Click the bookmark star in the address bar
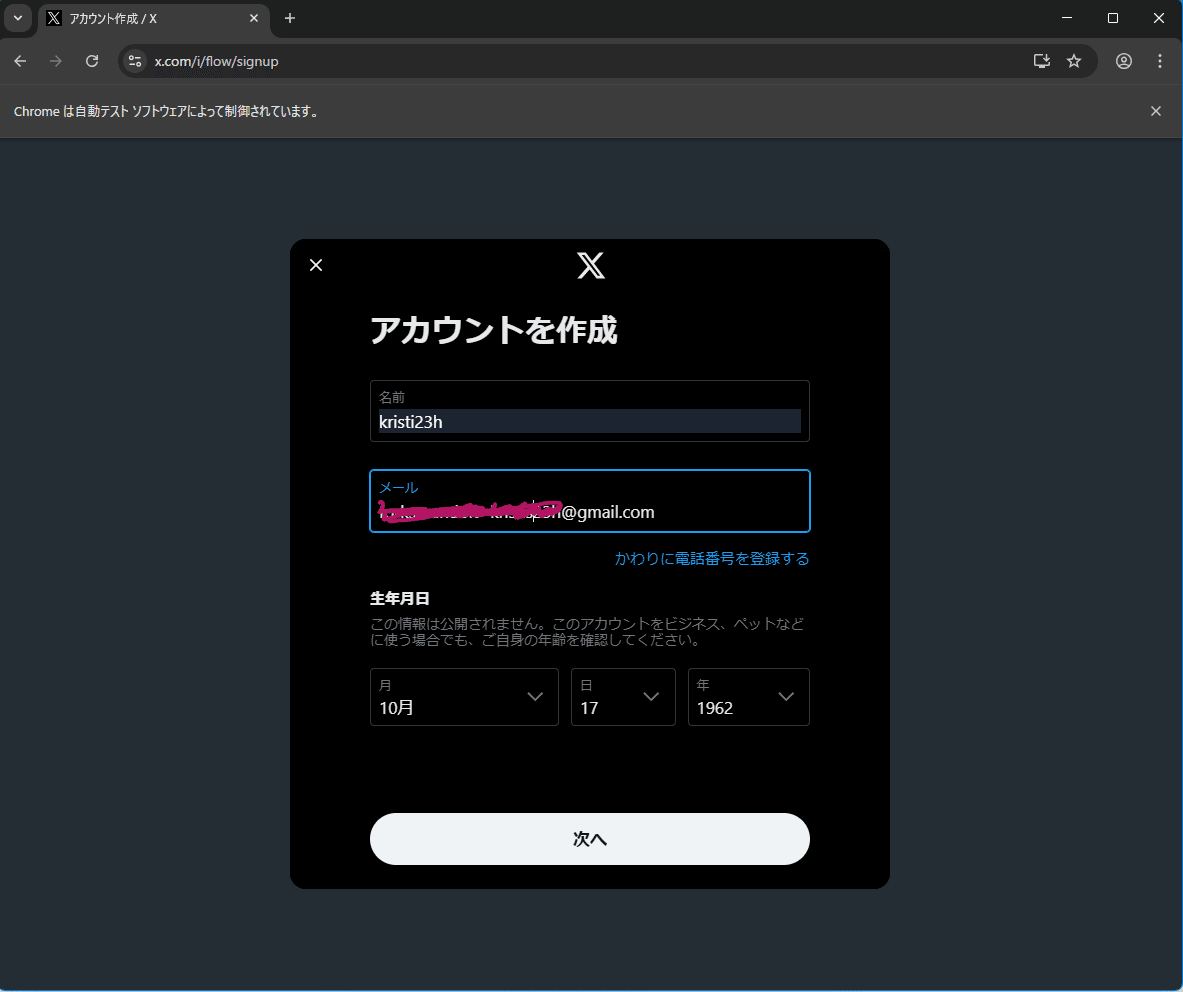This screenshot has width=1183, height=992. tap(1074, 61)
